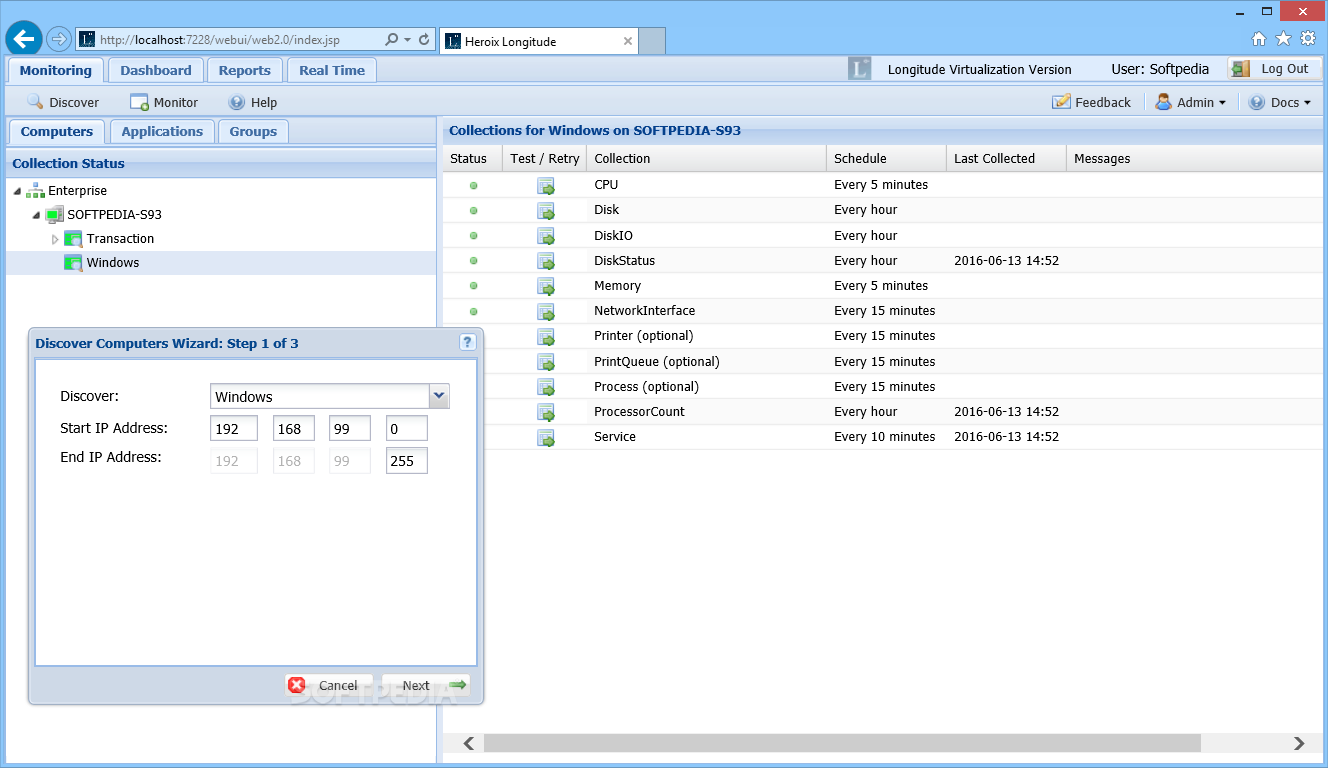This screenshot has width=1328, height=768.
Task: Click the browser forward arrow button
Action: [58, 40]
